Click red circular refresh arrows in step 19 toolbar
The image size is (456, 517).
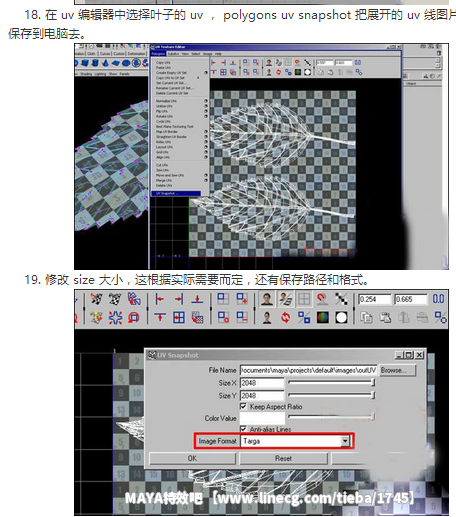(285, 317)
